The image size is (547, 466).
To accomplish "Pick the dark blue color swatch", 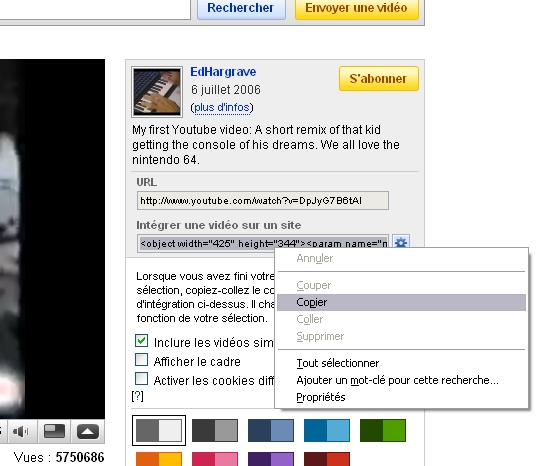I will 271,430.
